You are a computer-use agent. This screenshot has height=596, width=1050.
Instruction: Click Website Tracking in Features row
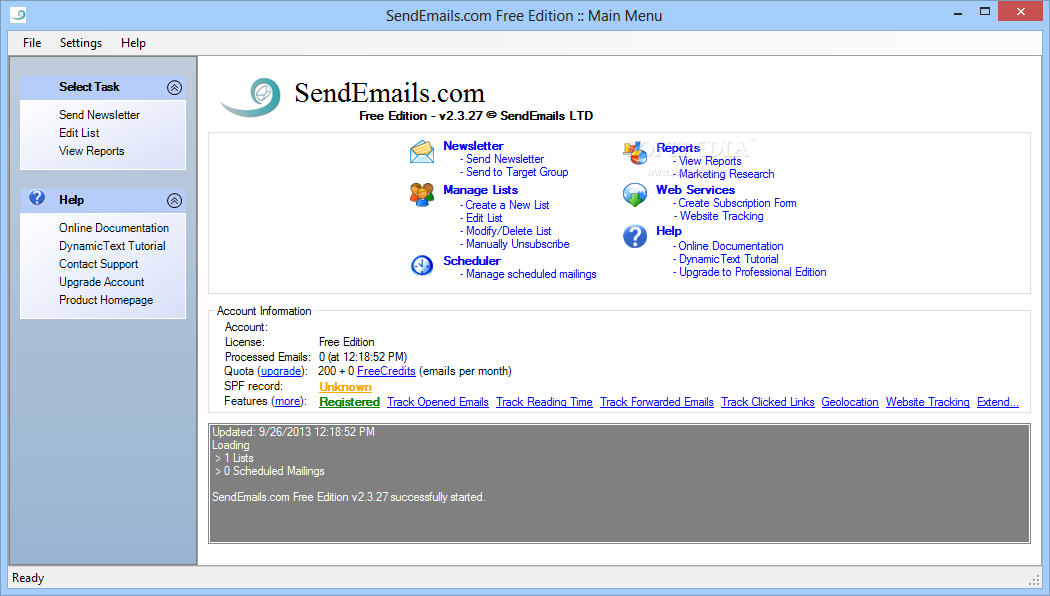pyautogui.click(x=927, y=402)
